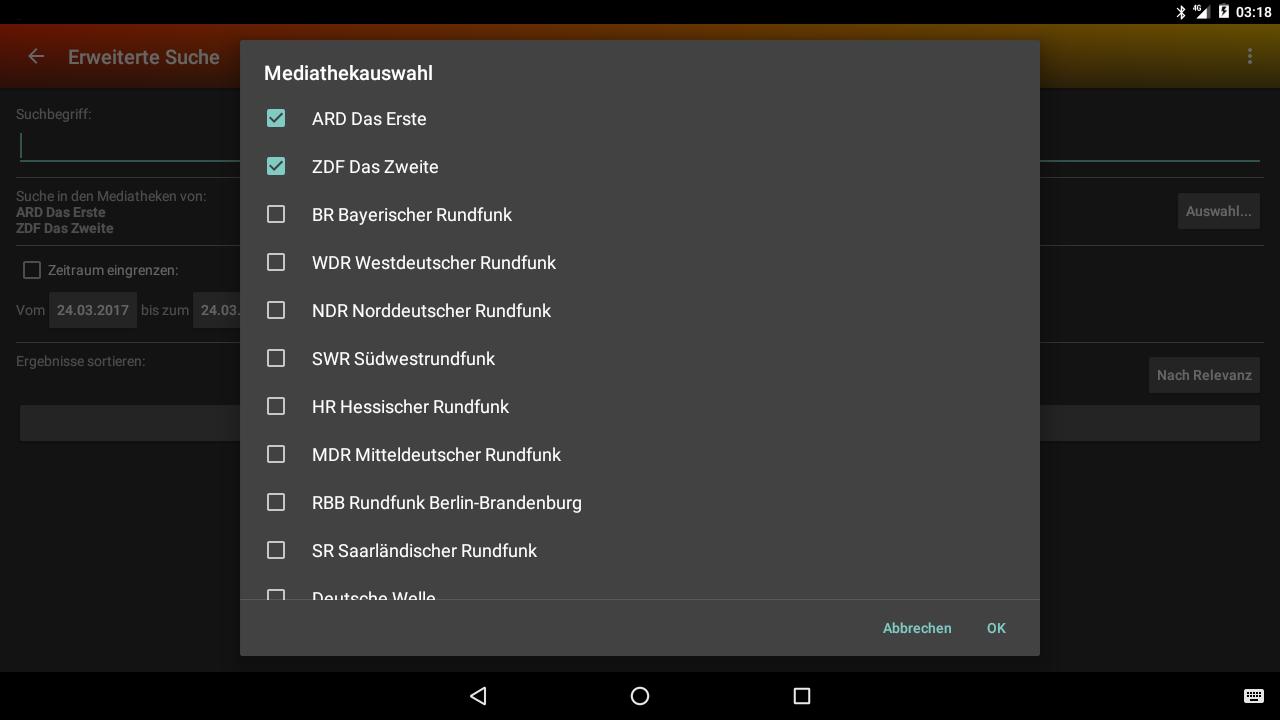
Task: Select RBB Rundfunk Berlin-Brandenburg label text
Action: [x=447, y=503]
